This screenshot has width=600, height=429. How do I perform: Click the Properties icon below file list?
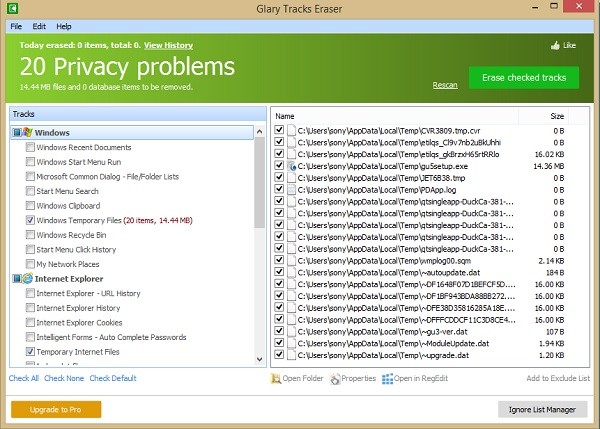pos(335,378)
